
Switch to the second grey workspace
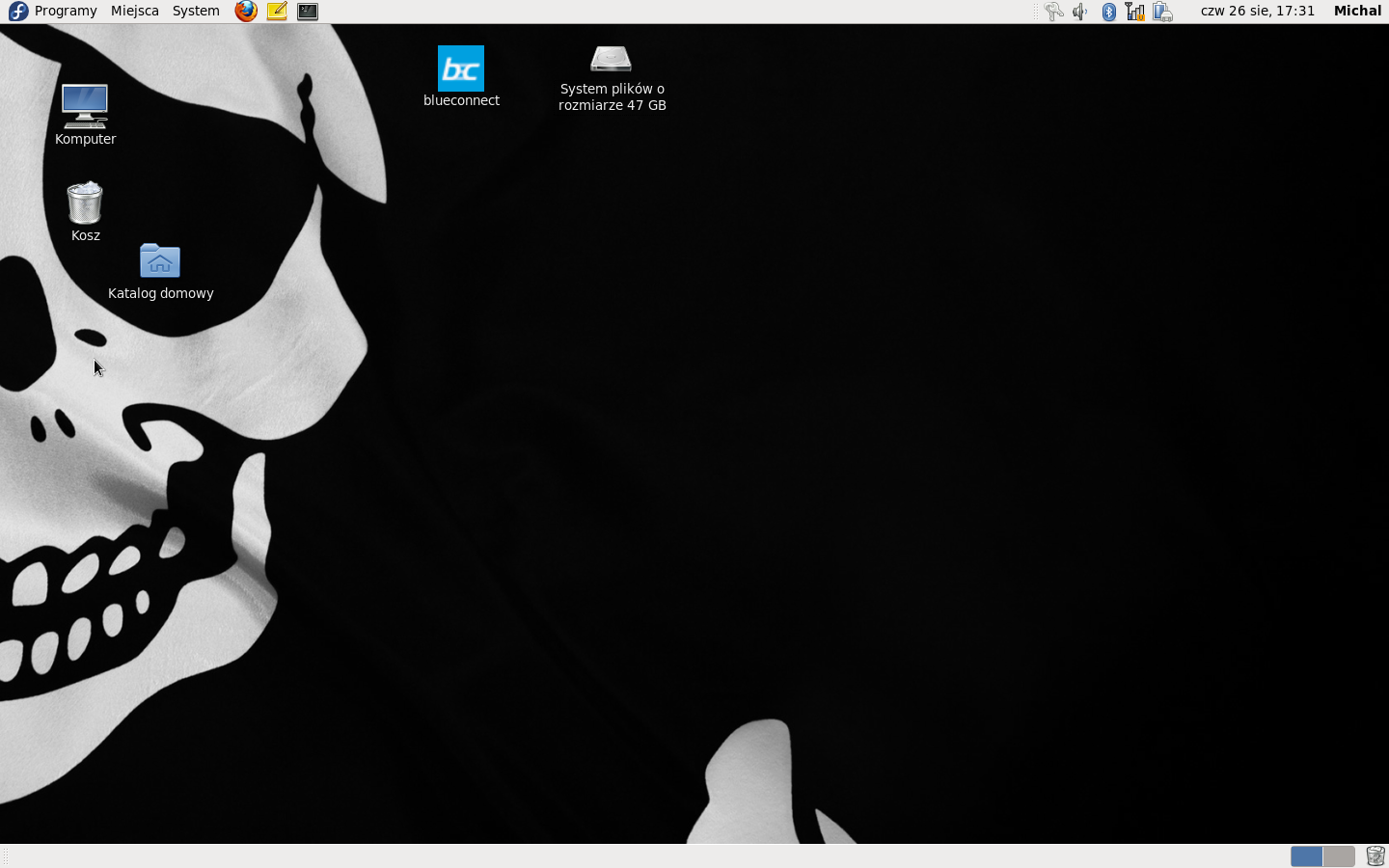[x=1339, y=856]
